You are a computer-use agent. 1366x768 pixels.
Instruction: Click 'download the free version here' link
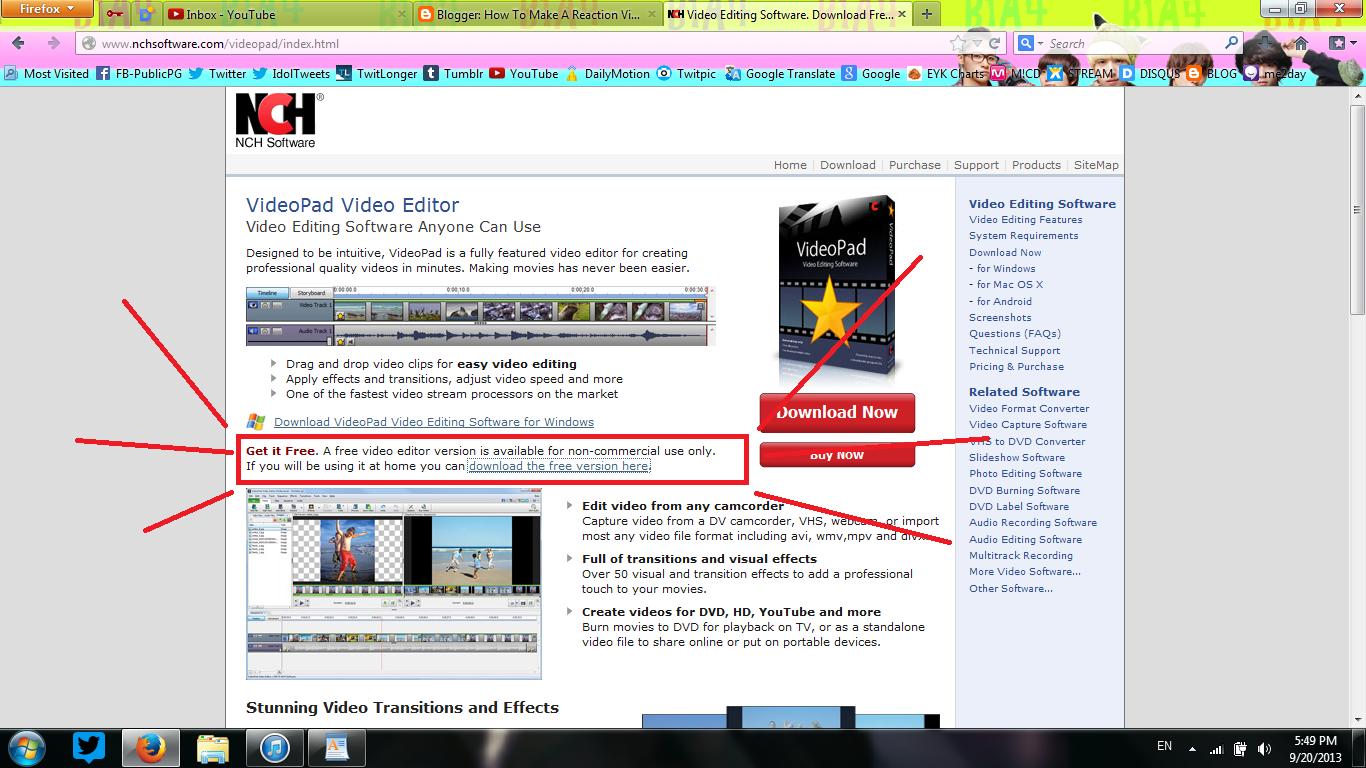coord(559,466)
